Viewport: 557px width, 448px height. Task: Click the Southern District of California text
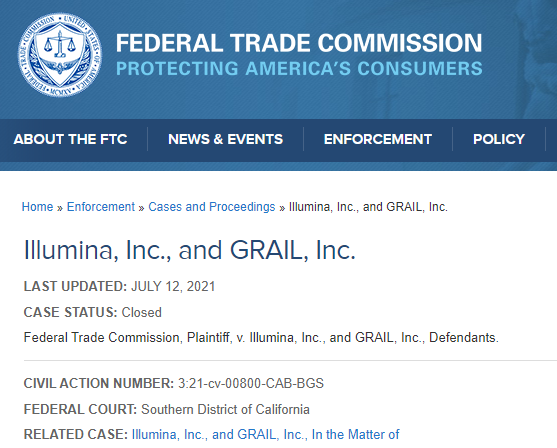pos(225,409)
